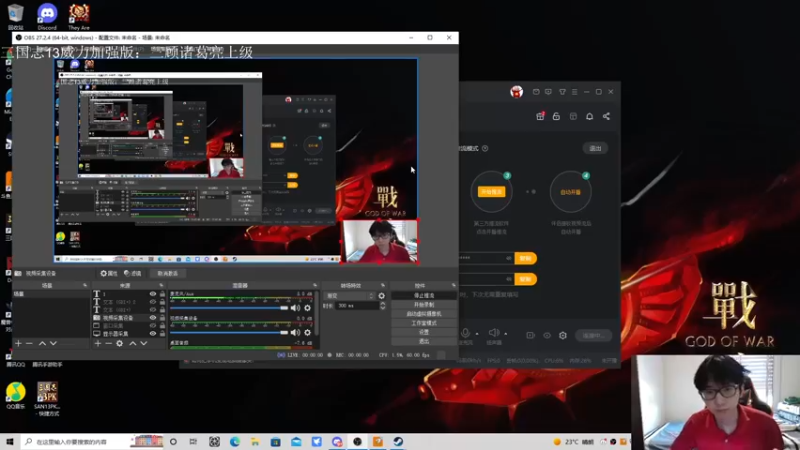Toggle lock on video capture device source

[x=162, y=317]
